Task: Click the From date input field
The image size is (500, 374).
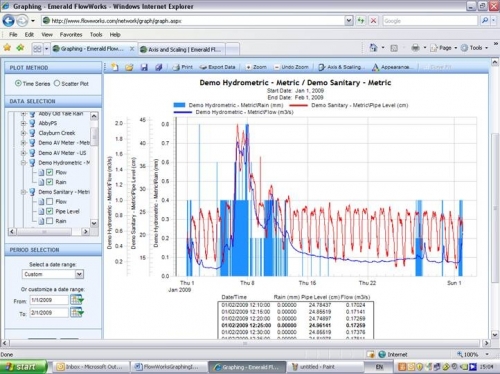Action: click(x=49, y=300)
